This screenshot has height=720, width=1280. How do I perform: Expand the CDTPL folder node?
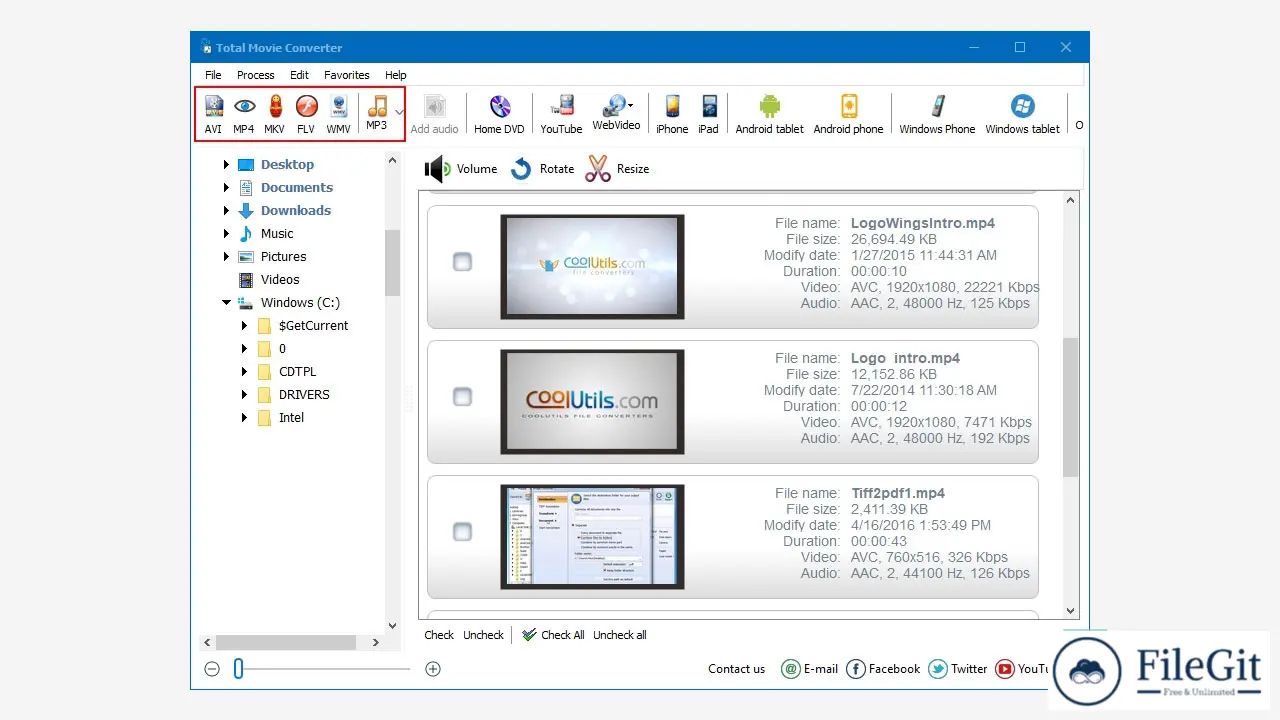tap(244, 371)
